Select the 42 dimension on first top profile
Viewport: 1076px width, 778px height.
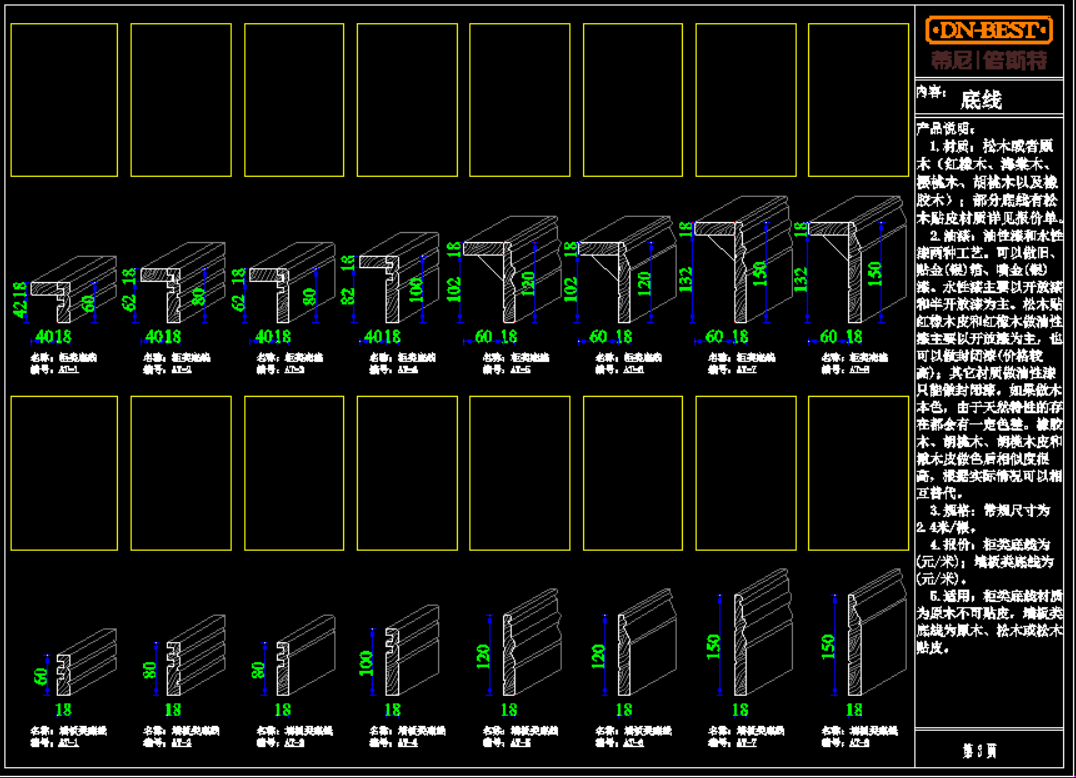pyautogui.click(x=19, y=306)
